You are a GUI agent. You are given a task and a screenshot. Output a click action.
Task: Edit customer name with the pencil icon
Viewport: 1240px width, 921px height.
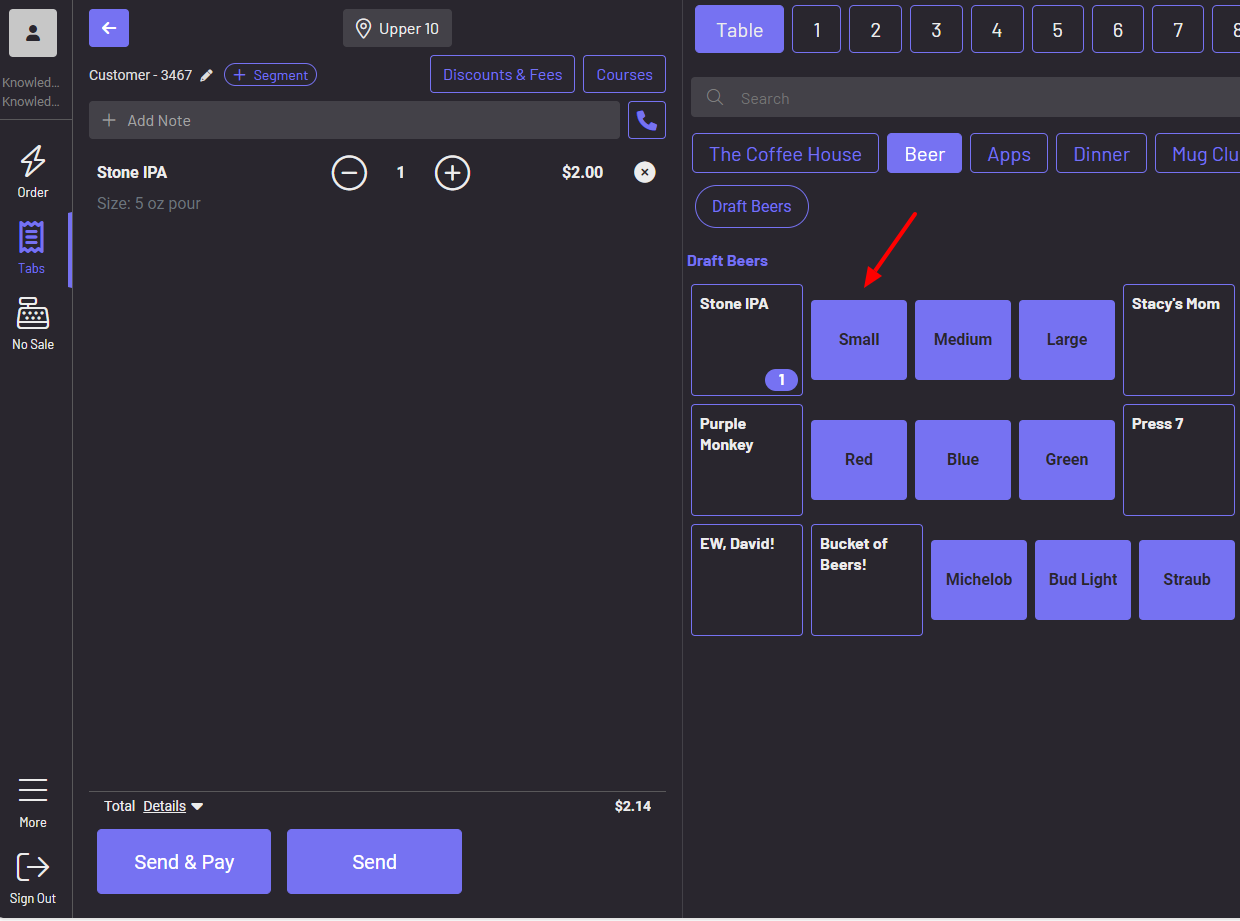(206, 74)
